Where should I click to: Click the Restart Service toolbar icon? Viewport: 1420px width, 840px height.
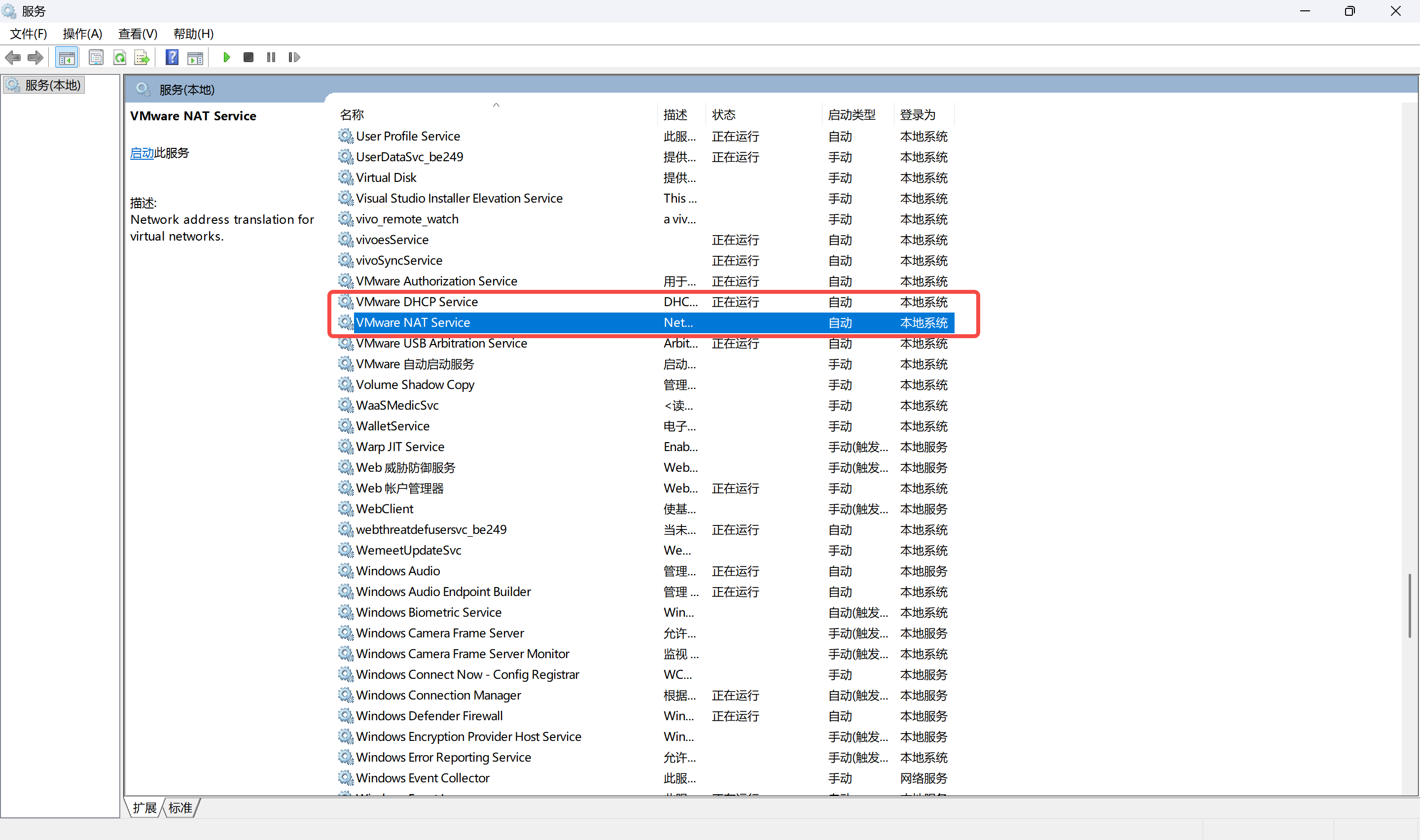click(x=294, y=57)
